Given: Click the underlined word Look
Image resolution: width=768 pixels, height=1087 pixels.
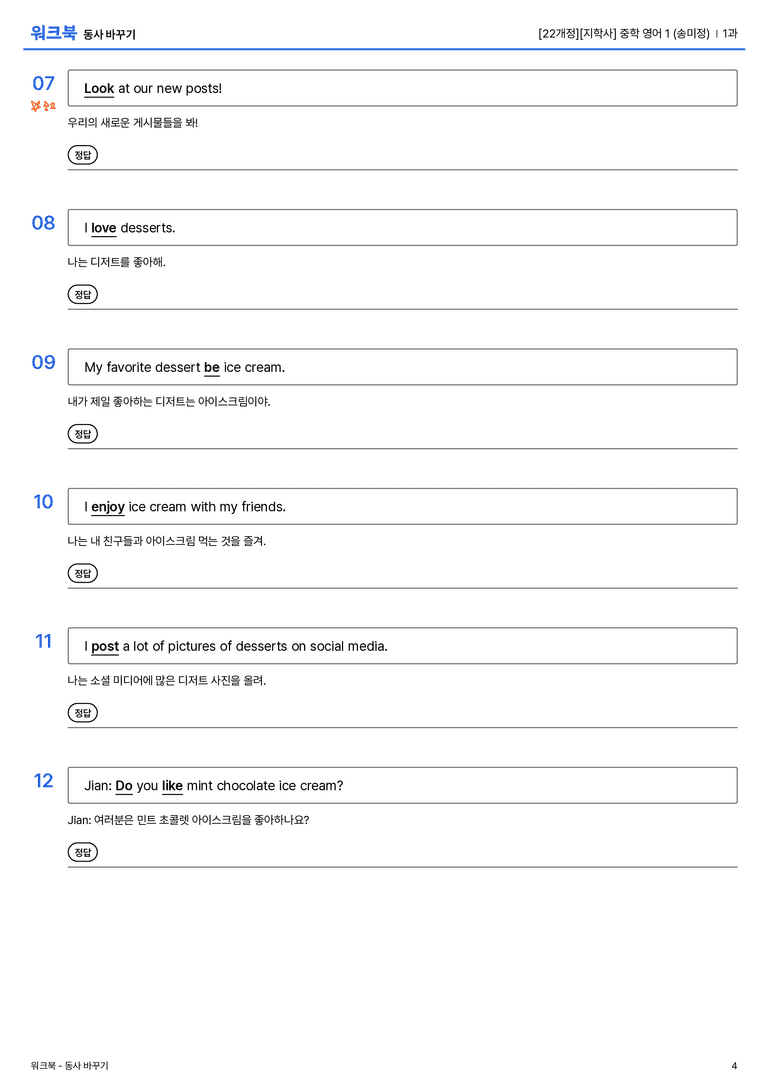Looking at the screenshot, I should point(99,89).
